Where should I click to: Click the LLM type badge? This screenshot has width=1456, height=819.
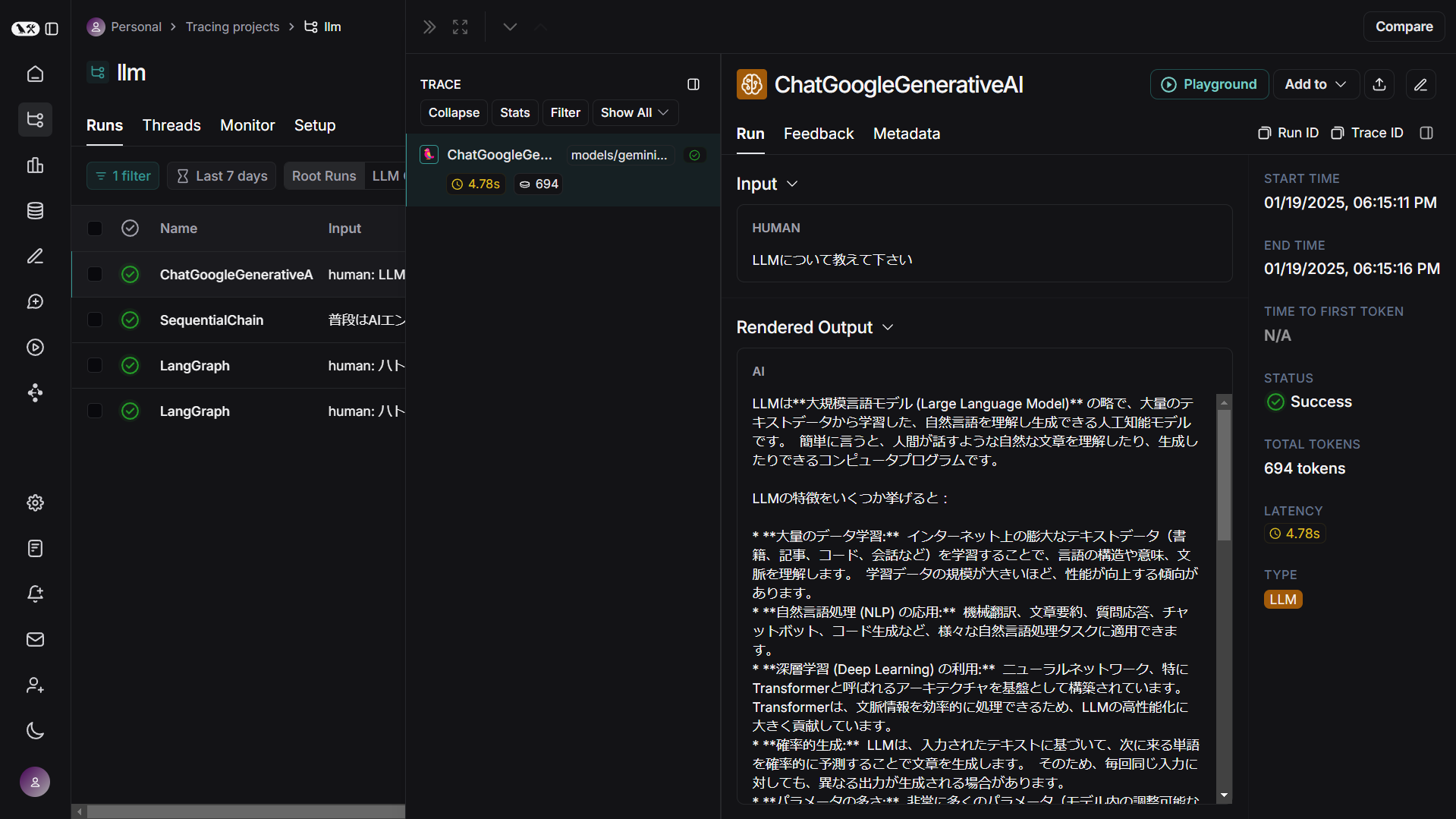1283,600
